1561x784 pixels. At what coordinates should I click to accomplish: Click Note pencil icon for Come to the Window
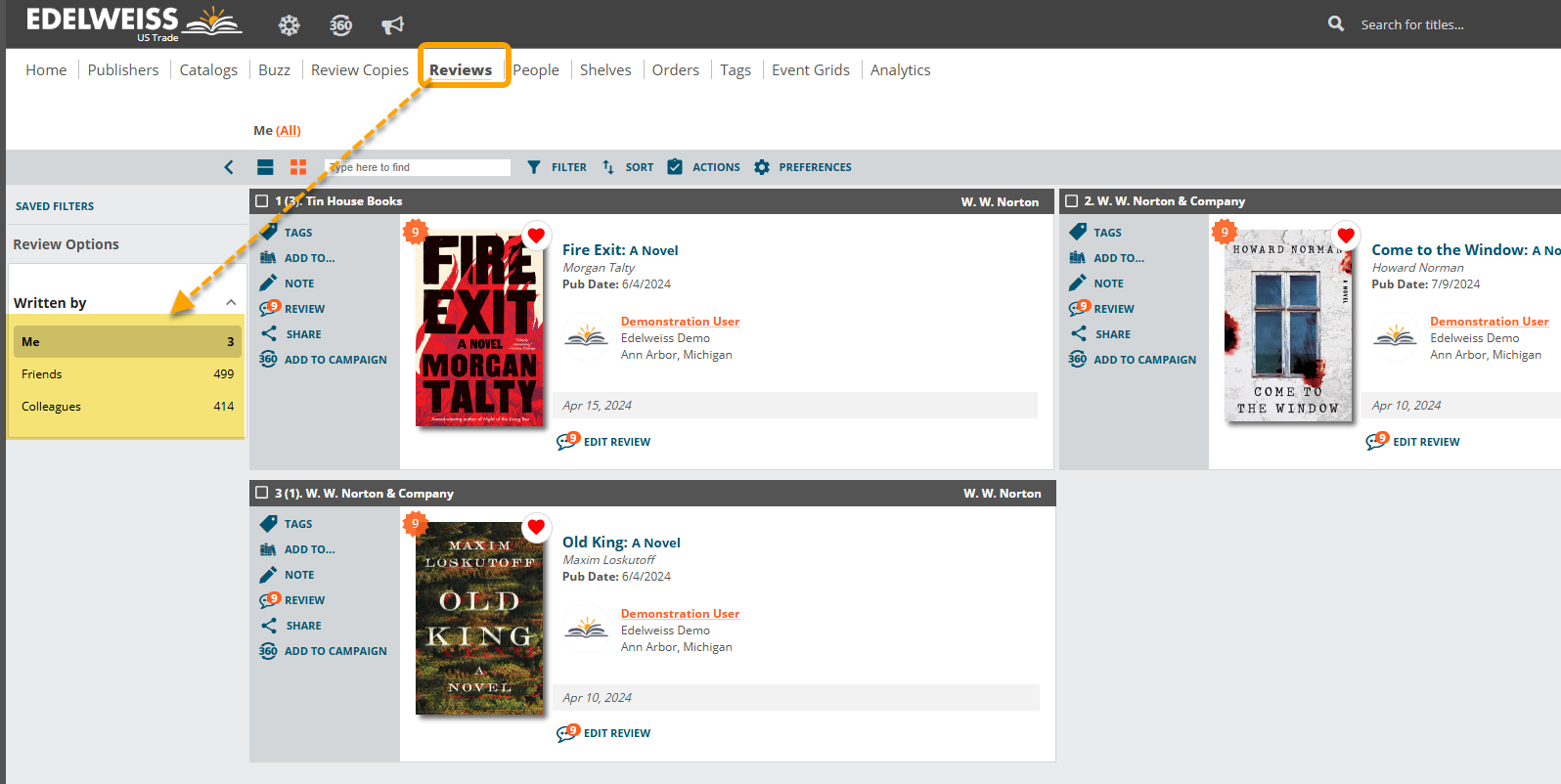pos(1078,283)
